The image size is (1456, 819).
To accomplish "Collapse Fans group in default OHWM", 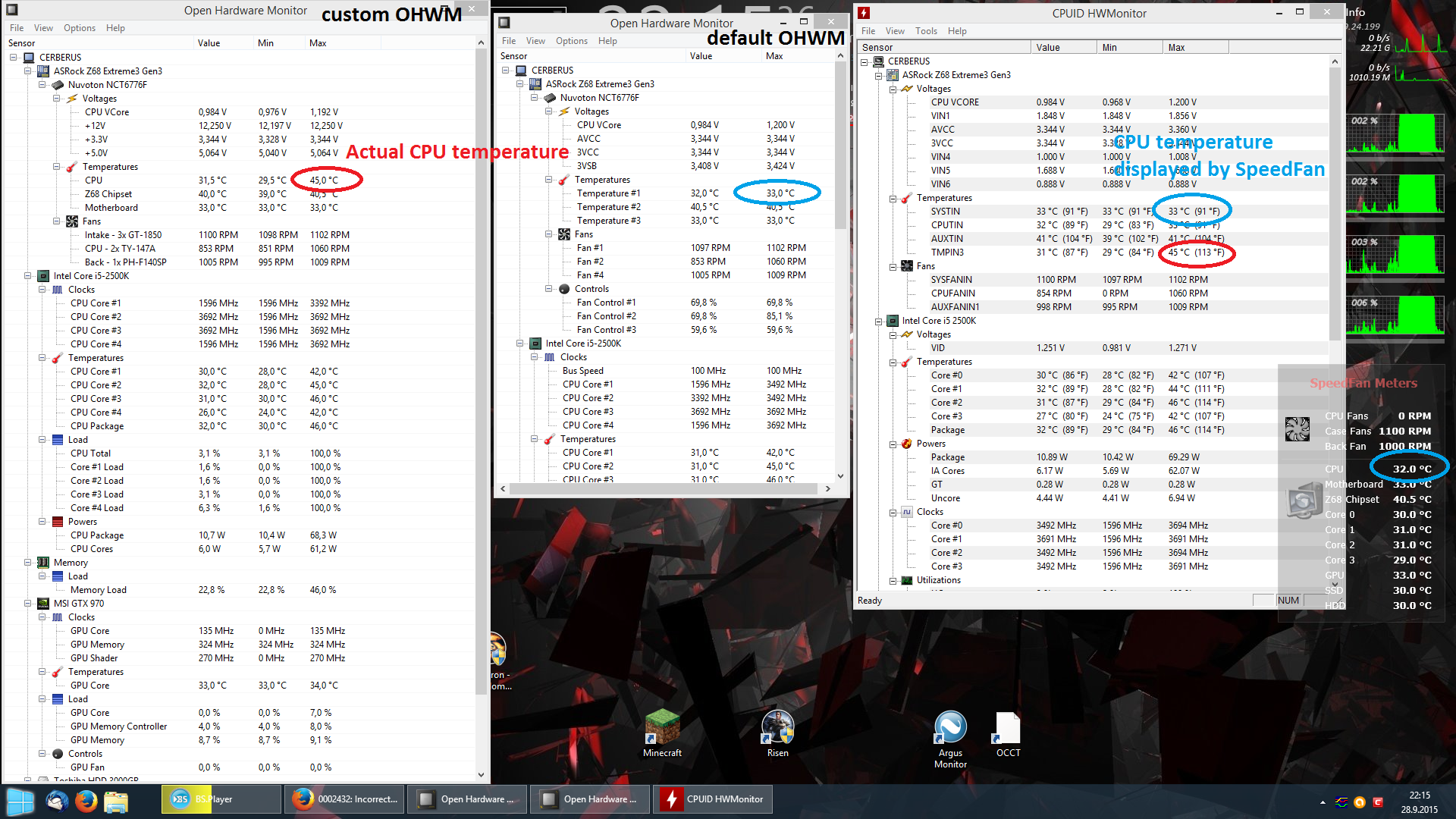I will [x=549, y=234].
